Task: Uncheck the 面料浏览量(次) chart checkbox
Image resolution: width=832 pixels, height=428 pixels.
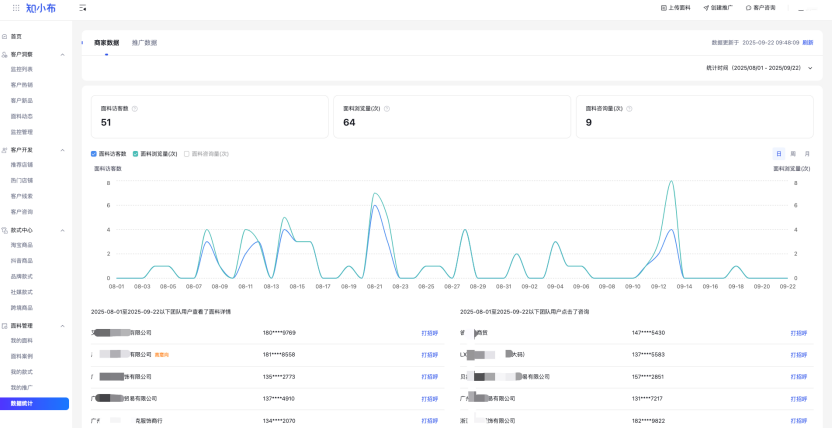Action: pos(135,154)
